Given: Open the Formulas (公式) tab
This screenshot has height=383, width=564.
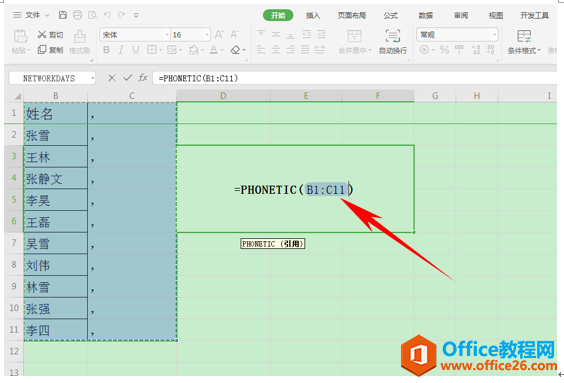Looking at the screenshot, I should pos(390,15).
